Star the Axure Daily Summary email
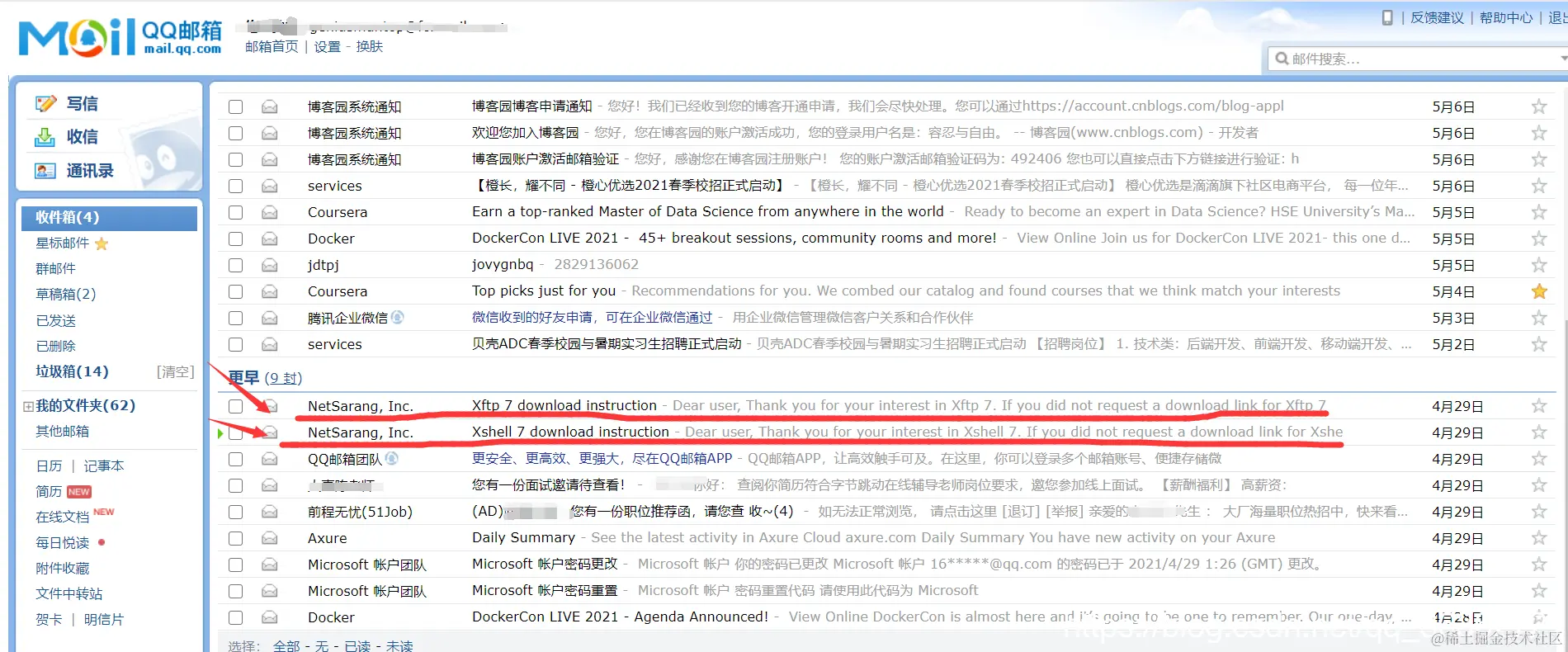This screenshot has height=652, width=1568. coord(1539,538)
